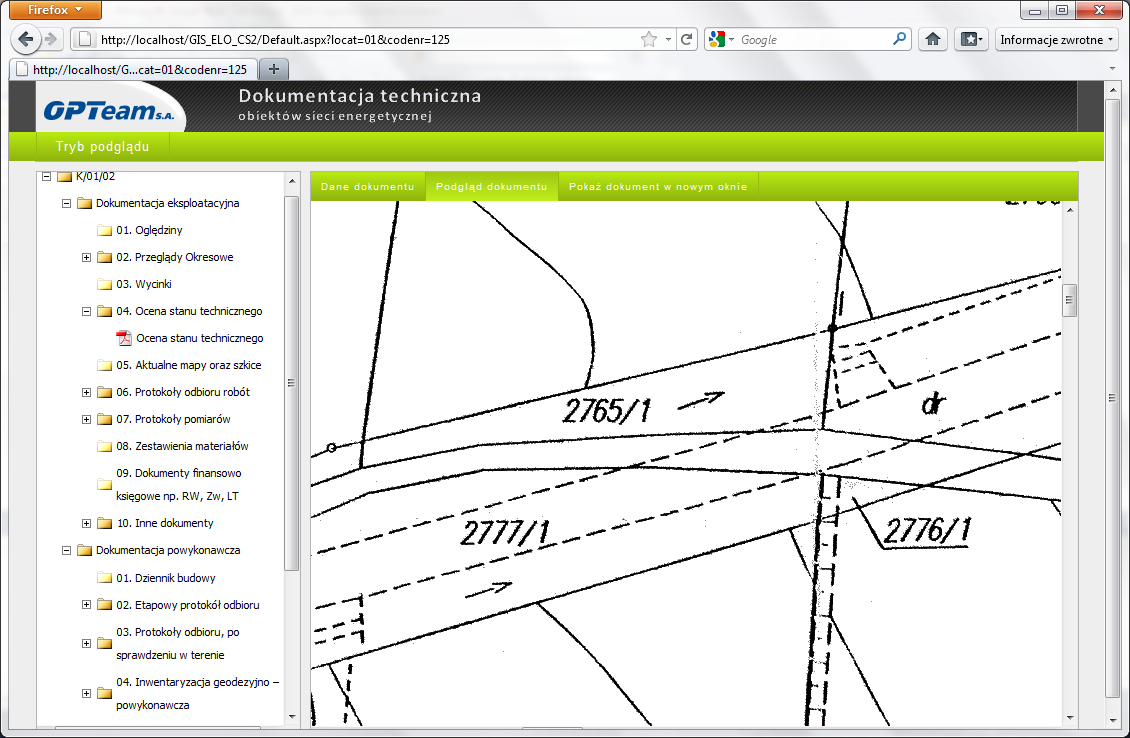Screen dimensions: 1130x738
Task: Open Pokaż dokument w nowym oknie
Action: coord(658,187)
